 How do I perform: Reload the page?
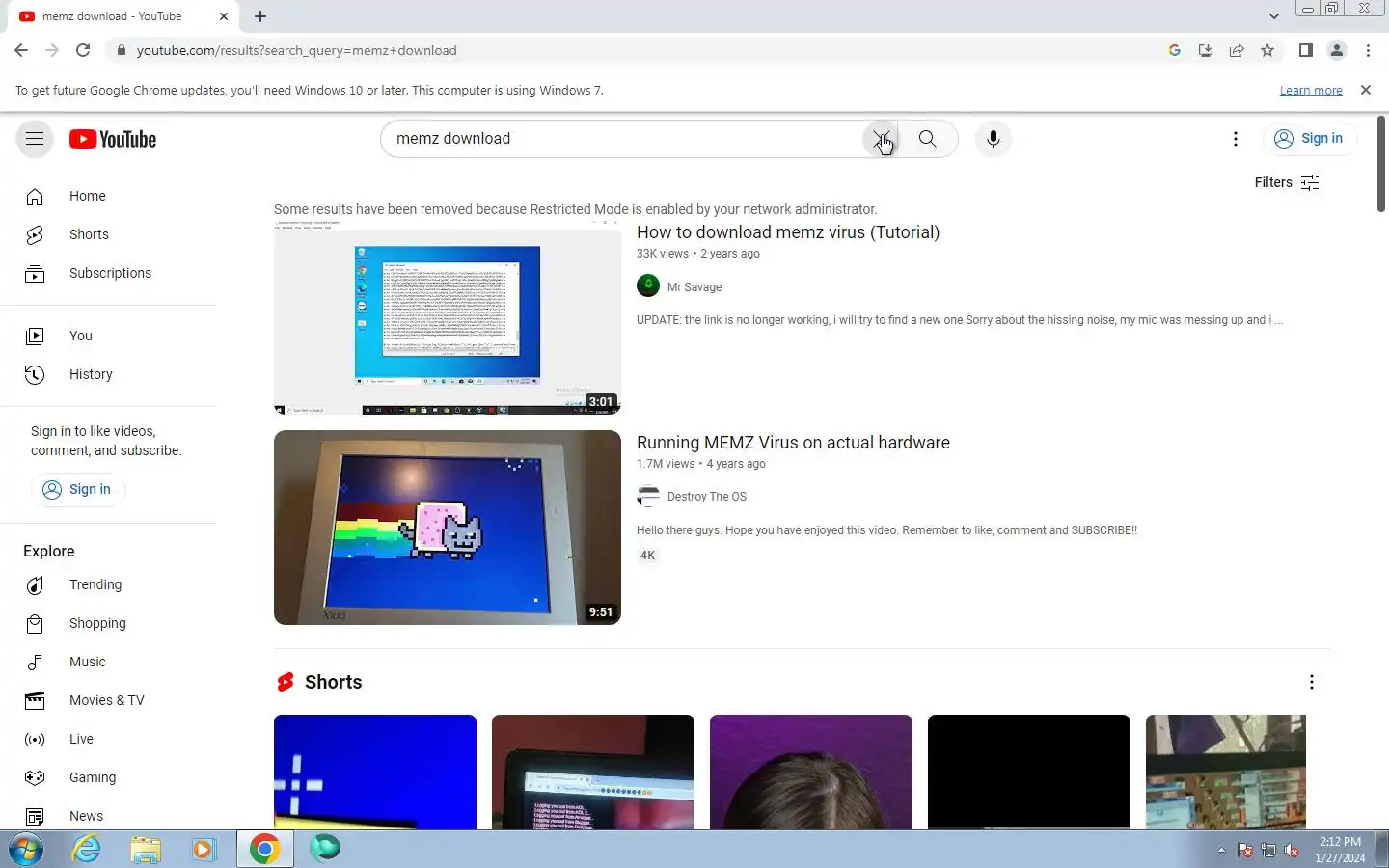(83, 50)
